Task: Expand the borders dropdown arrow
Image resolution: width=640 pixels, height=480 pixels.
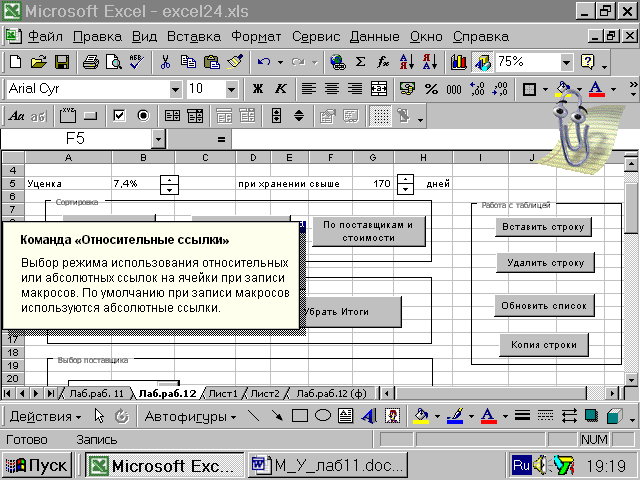Action: (545, 89)
